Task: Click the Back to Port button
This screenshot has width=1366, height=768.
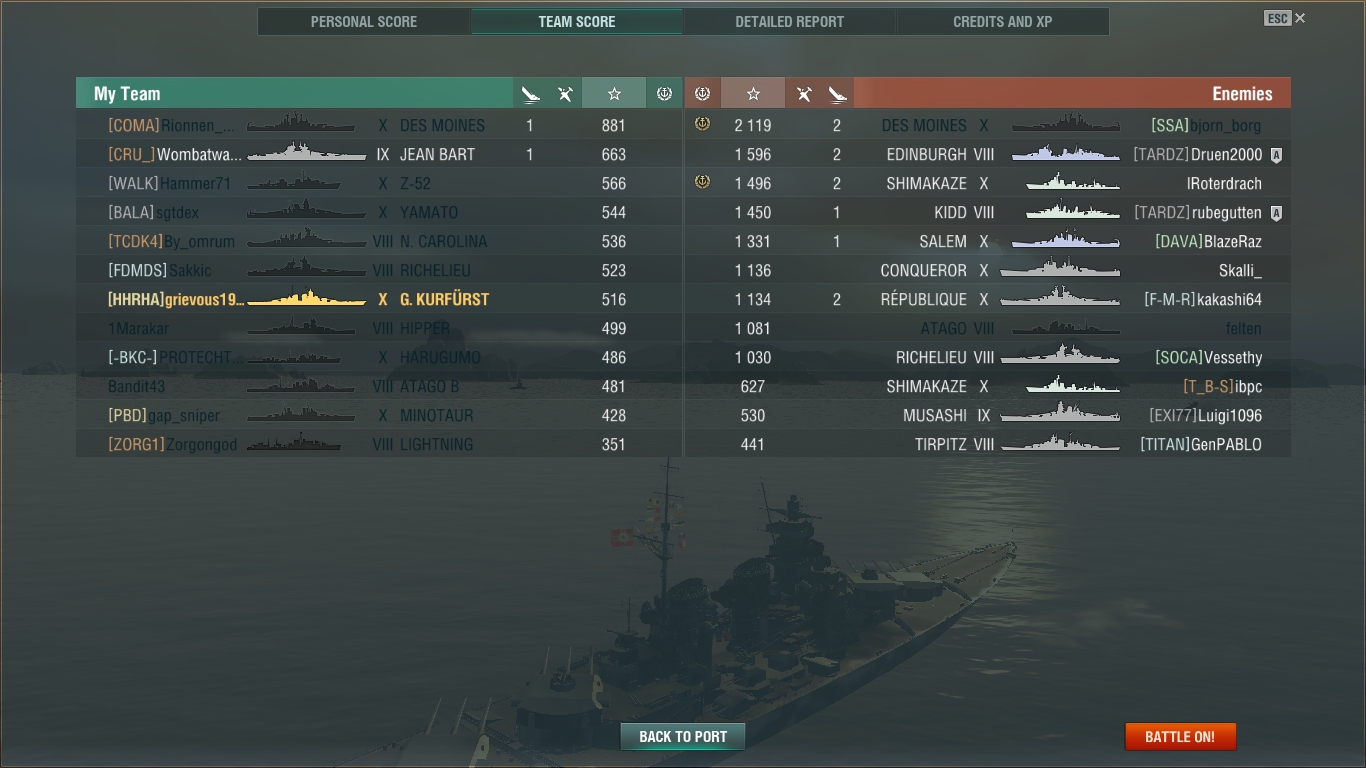Action: click(x=683, y=737)
